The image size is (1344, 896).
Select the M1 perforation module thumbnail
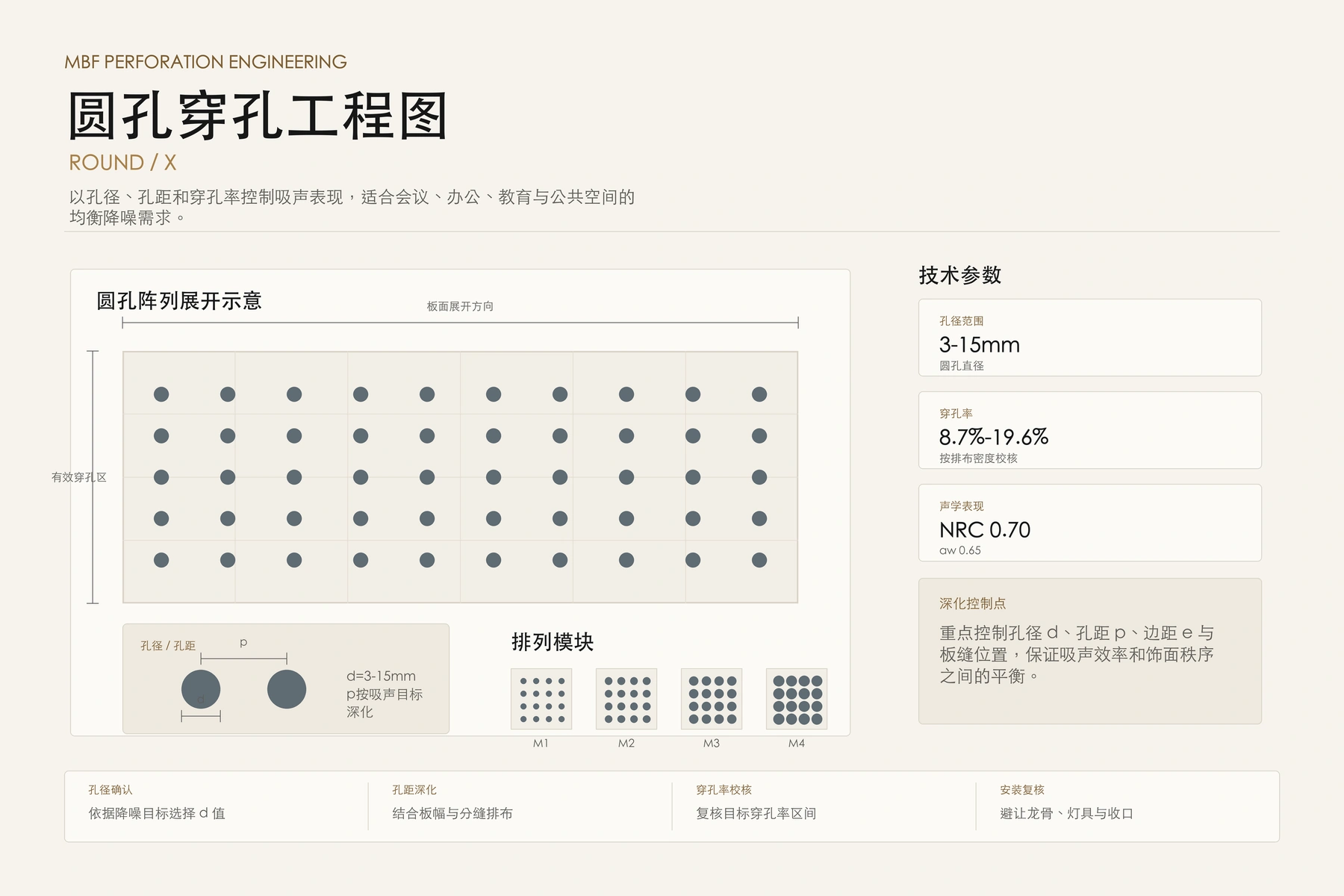point(541,699)
